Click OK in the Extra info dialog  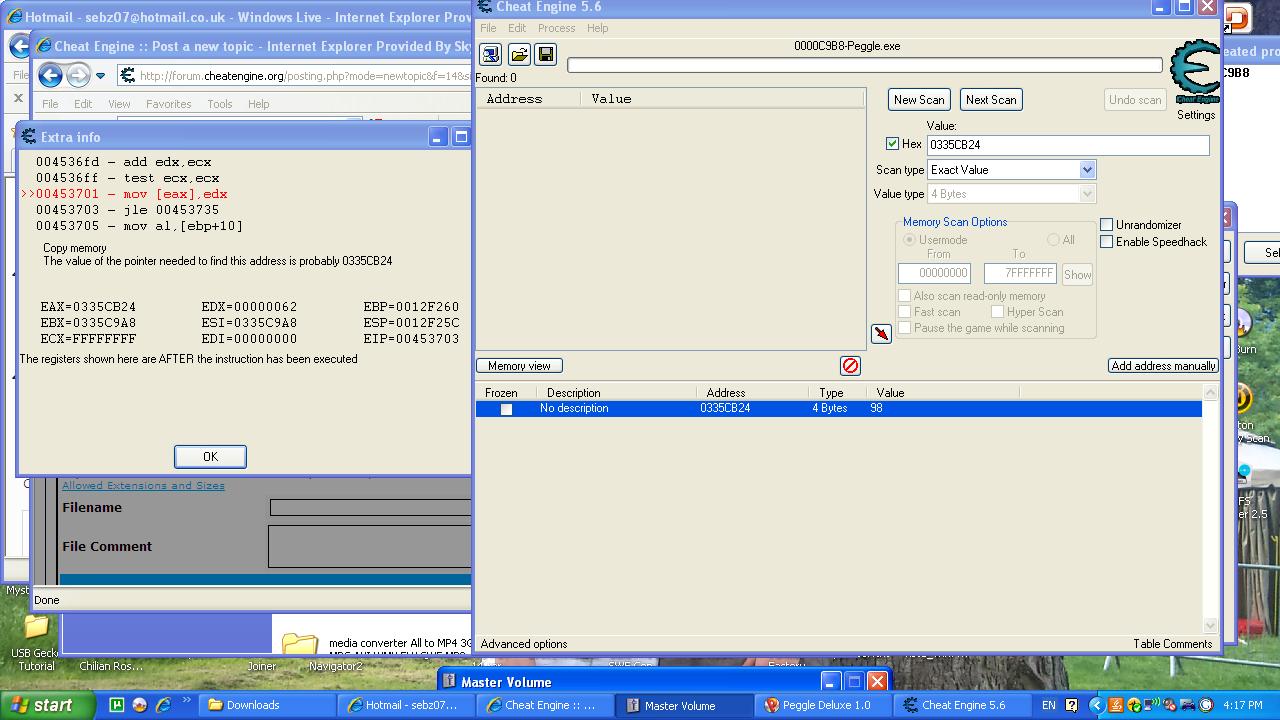coord(210,457)
